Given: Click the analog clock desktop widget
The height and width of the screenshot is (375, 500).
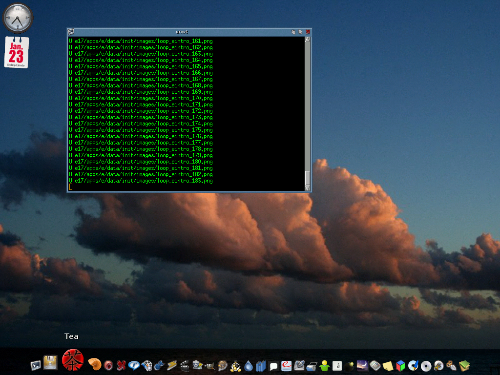Looking at the screenshot, I should (x=17, y=18).
